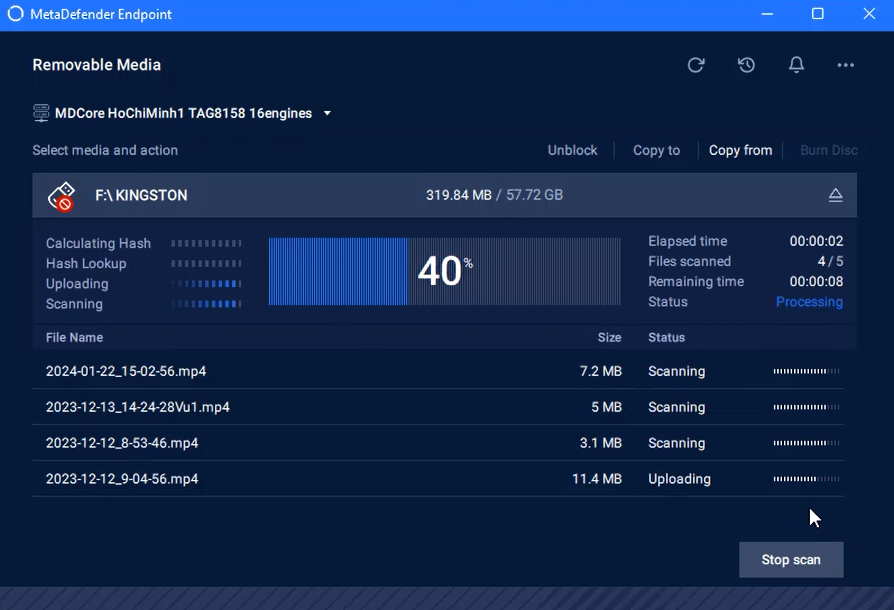Viewport: 894px width, 610px height.
Task: Click the F:\ KINGSTON drive label
Action: (141, 196)
